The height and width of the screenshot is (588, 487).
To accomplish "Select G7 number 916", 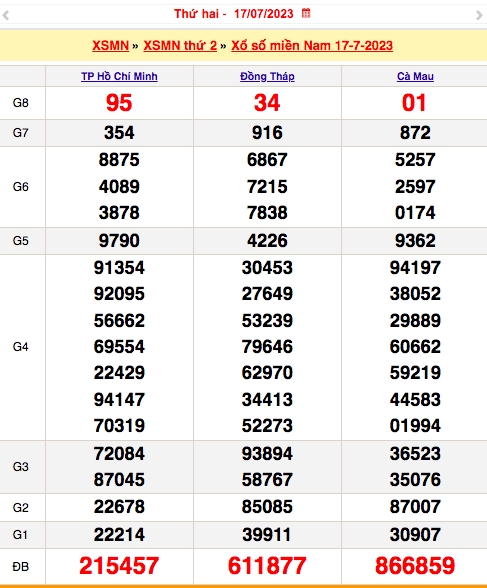I will [x=267, y=133].
